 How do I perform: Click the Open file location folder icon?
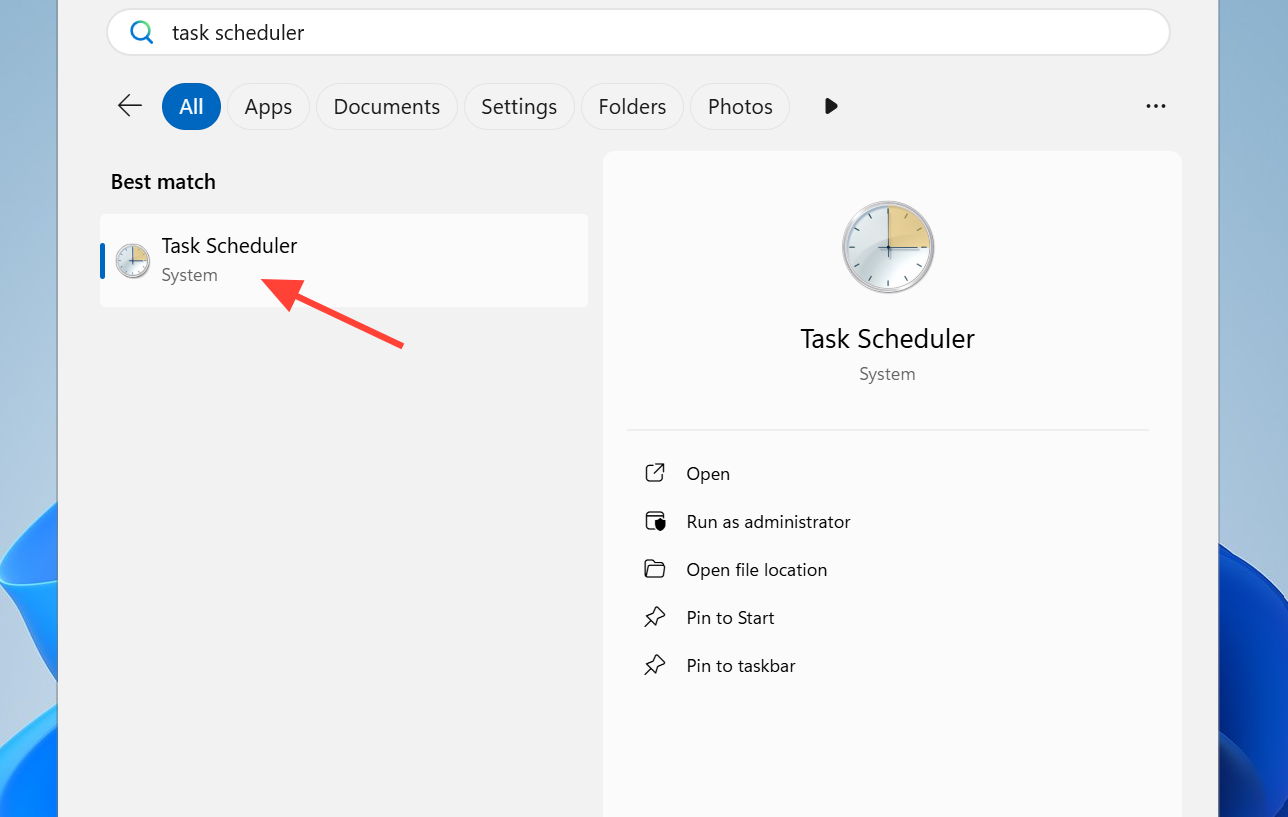pyautogui.click(x=655, y=569)
